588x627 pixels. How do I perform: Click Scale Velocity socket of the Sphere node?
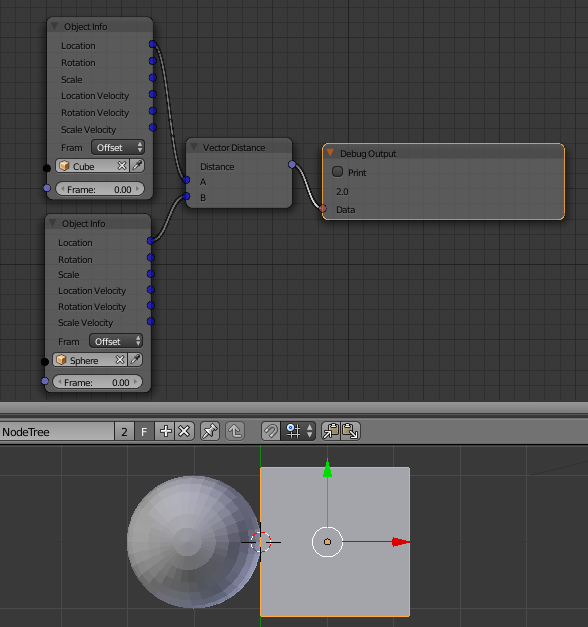(150, 321)
